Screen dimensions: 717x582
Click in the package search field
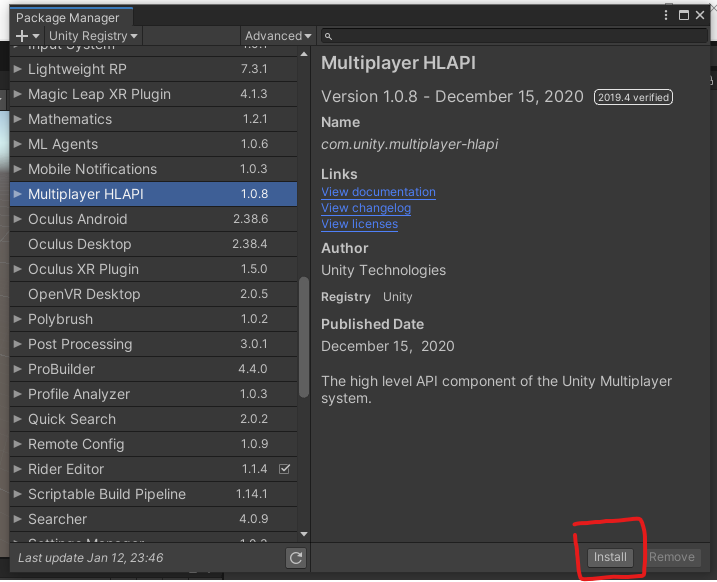coord(514,36)
